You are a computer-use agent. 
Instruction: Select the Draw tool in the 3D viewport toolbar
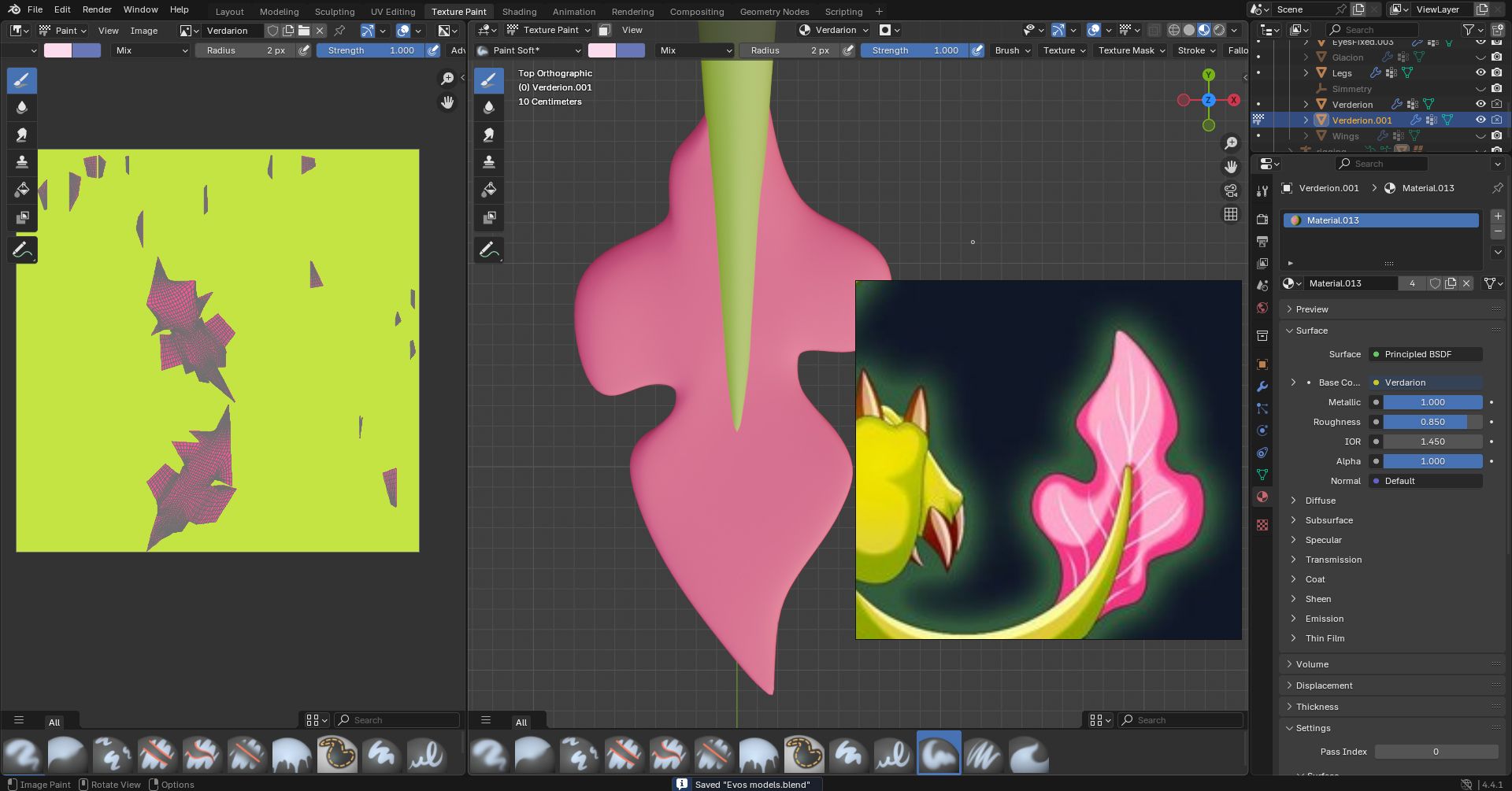pos(489,80)
